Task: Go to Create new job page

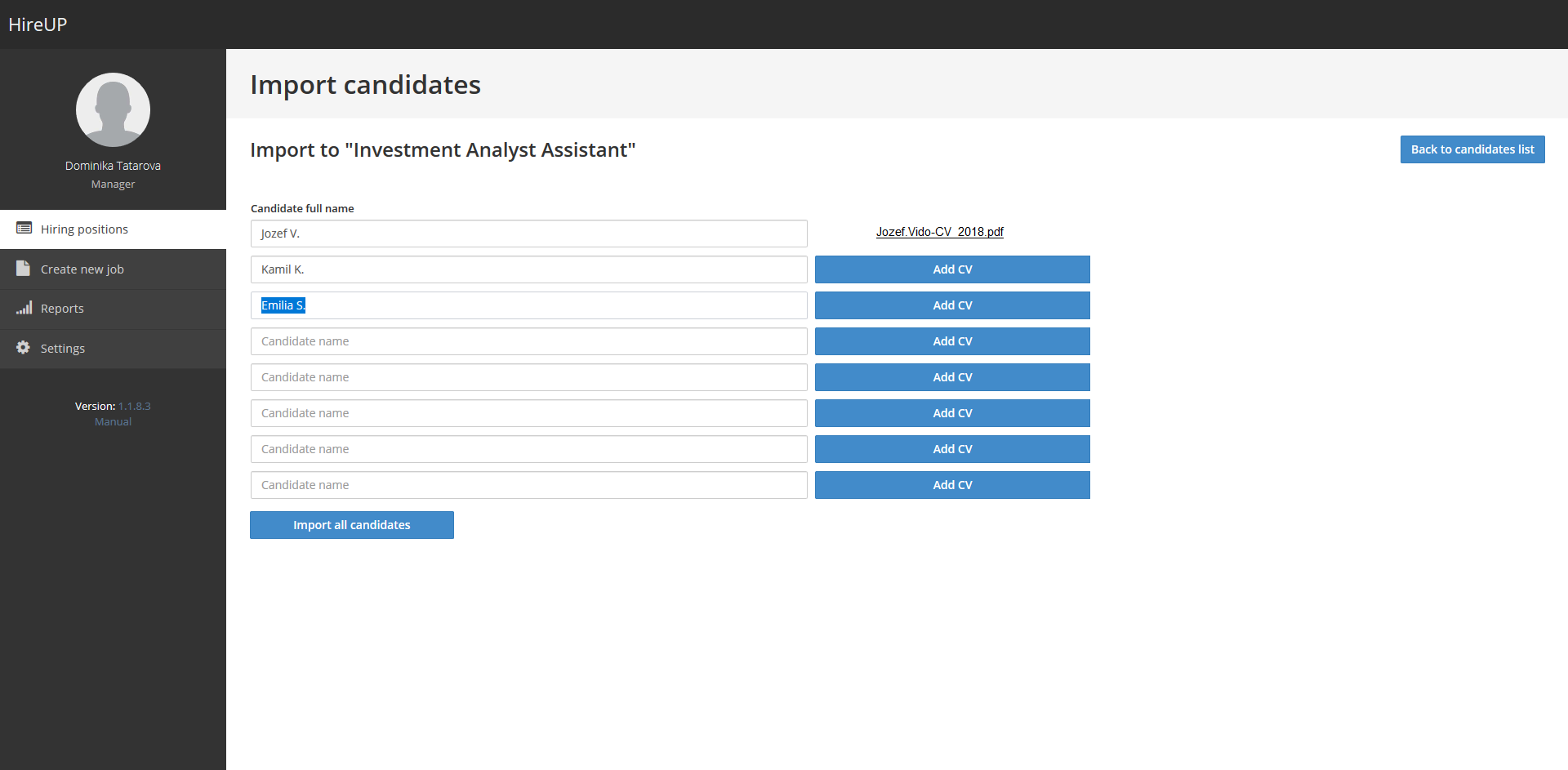Action: [x=82, y=269]
